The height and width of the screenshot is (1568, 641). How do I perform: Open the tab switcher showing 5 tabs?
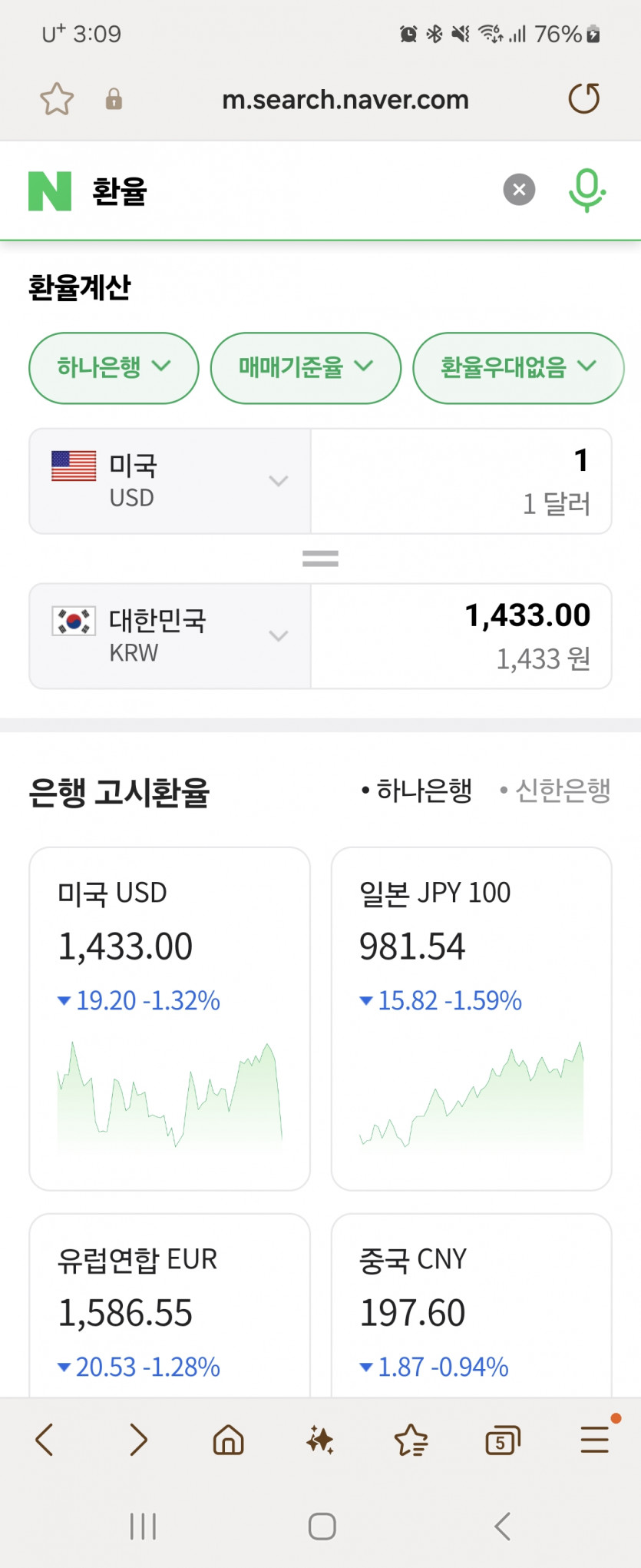tap(503, 1440)
